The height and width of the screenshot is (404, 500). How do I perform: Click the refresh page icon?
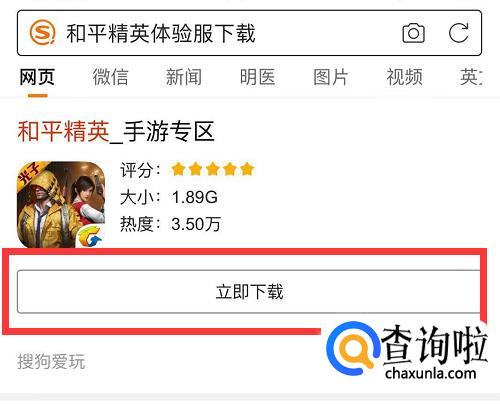coord(459,33)
